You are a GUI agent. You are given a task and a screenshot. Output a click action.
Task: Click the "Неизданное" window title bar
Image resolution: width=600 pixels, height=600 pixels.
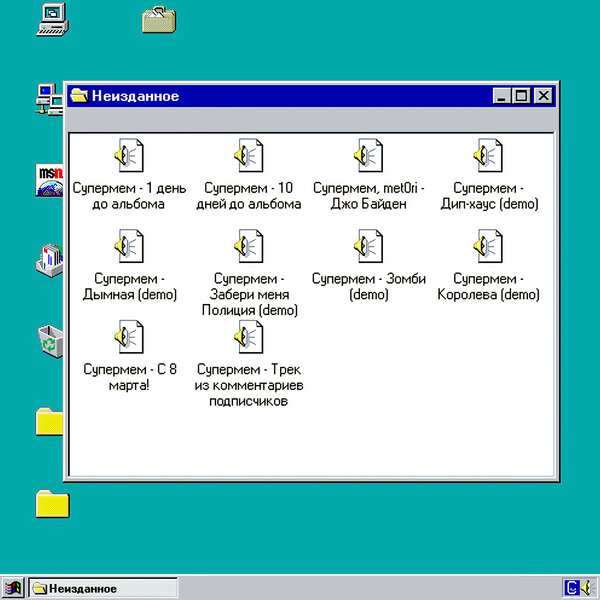[x=300, y=96]
